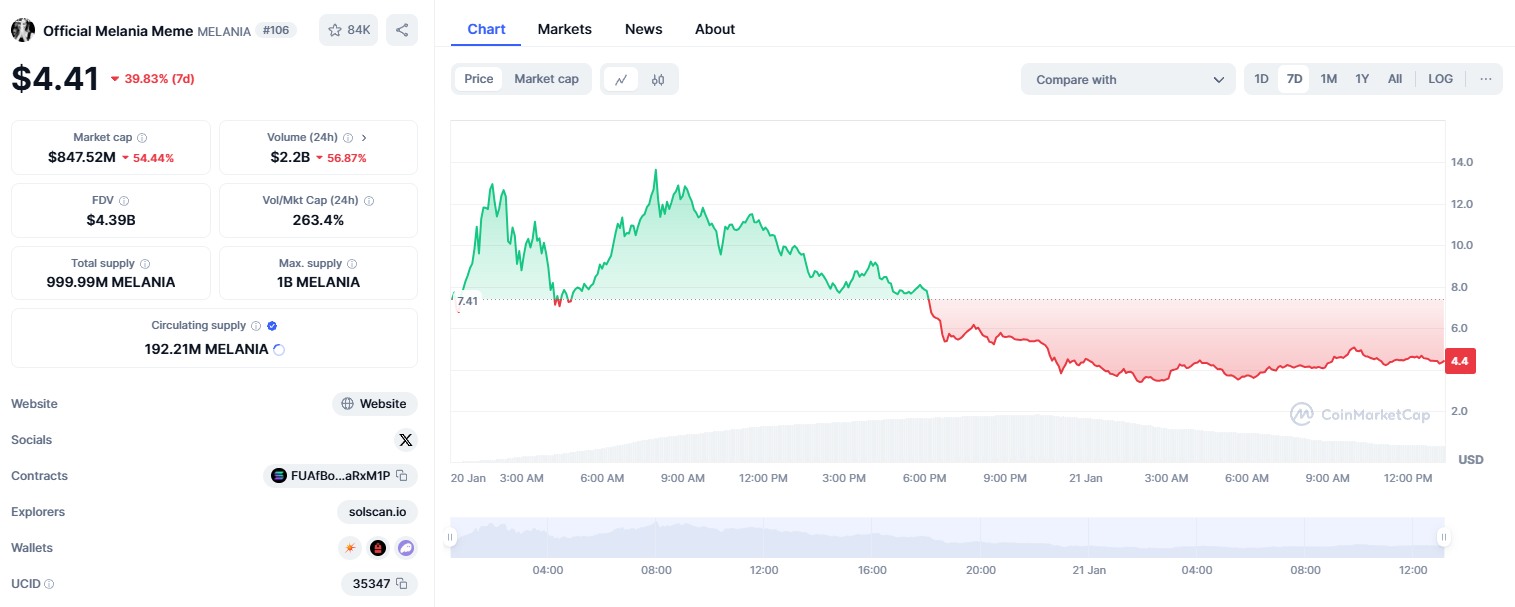Set chart range to All

tap(1395, 79)
